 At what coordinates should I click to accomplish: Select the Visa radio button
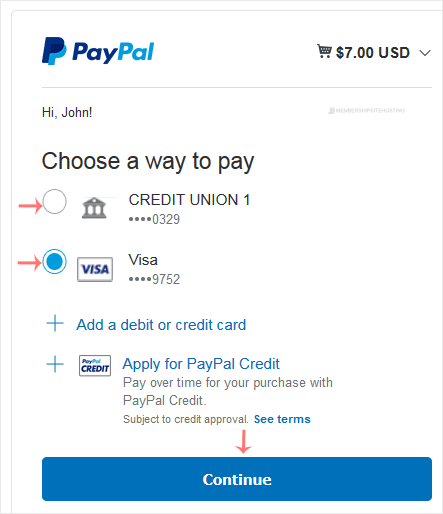tap(54, 261)
